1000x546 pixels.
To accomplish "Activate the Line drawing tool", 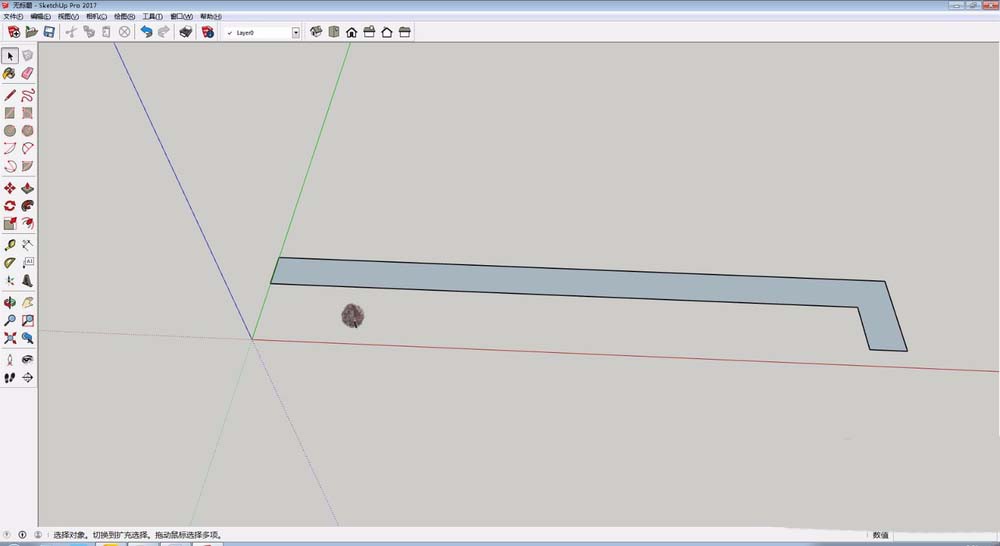I will click(10, 95).
